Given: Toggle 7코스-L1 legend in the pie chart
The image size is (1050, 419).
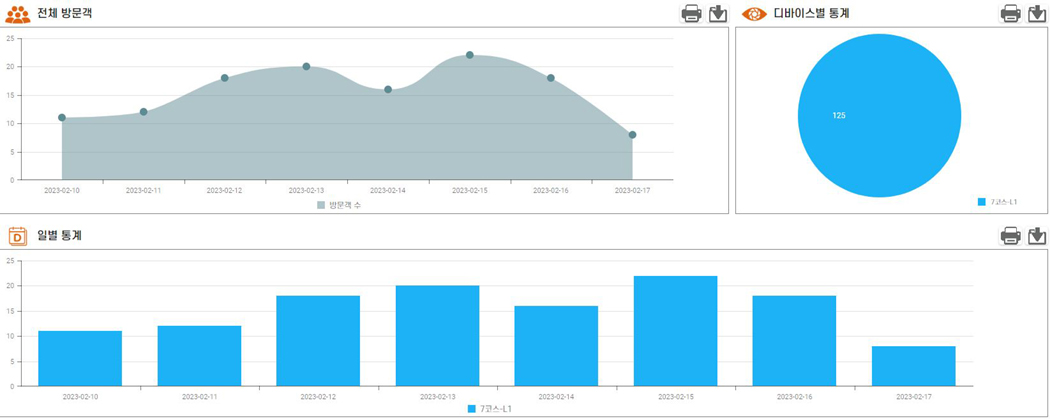Looking at the screenshot, I should tap(997, 202).
